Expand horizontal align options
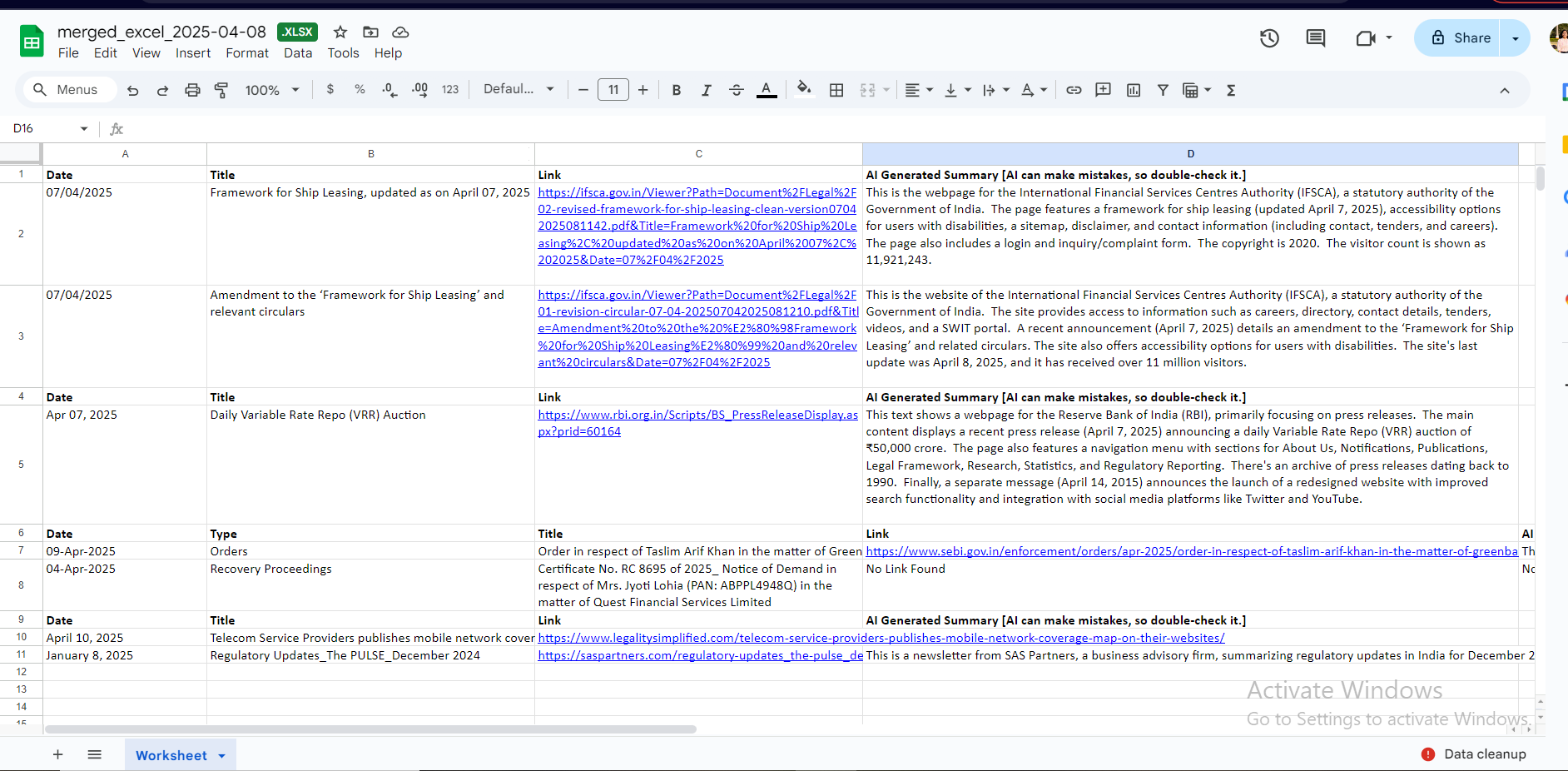1568x771 pixels. point(919,90)
